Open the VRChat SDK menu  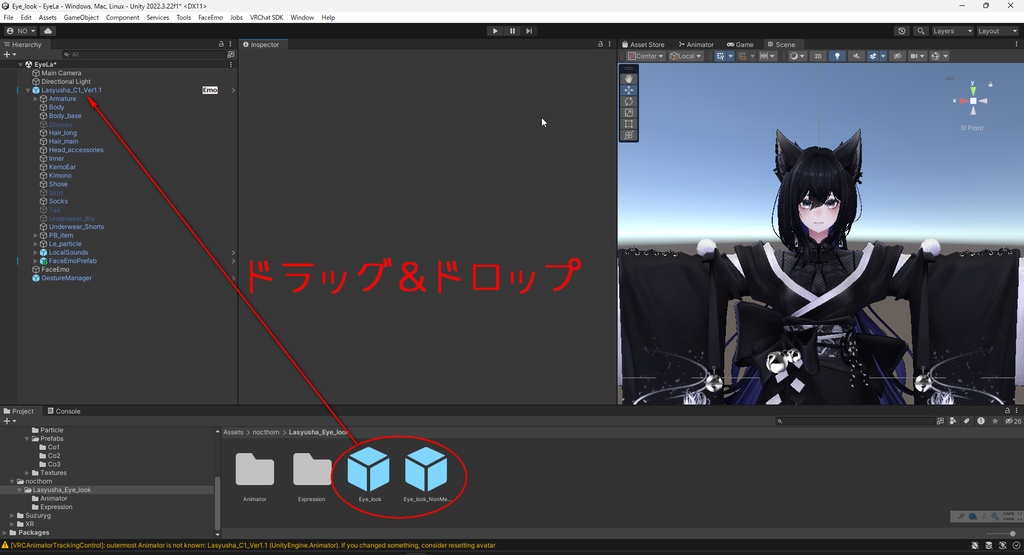266,18
